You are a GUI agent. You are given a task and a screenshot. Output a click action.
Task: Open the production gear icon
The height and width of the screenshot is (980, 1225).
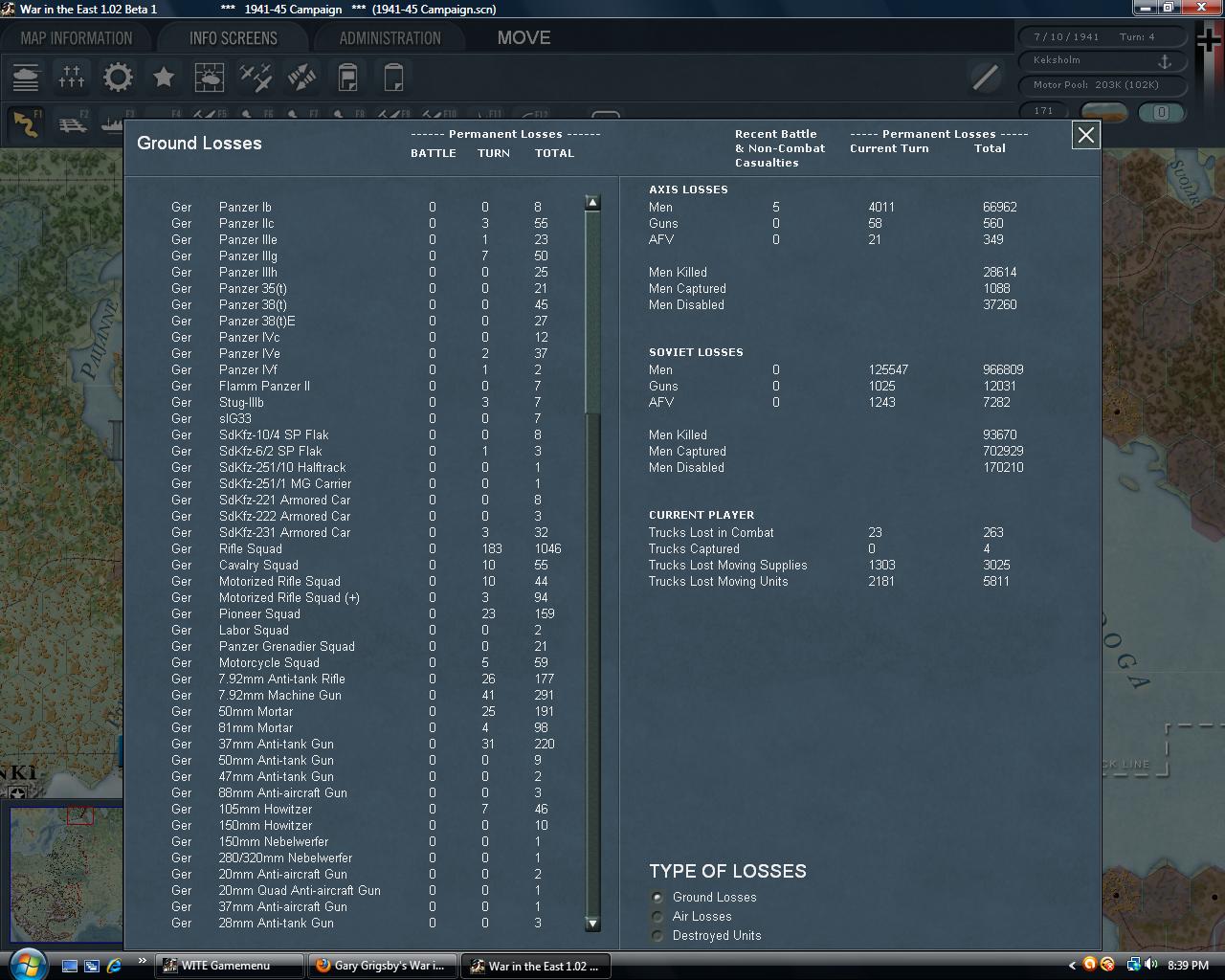click(x=118, y=77)
